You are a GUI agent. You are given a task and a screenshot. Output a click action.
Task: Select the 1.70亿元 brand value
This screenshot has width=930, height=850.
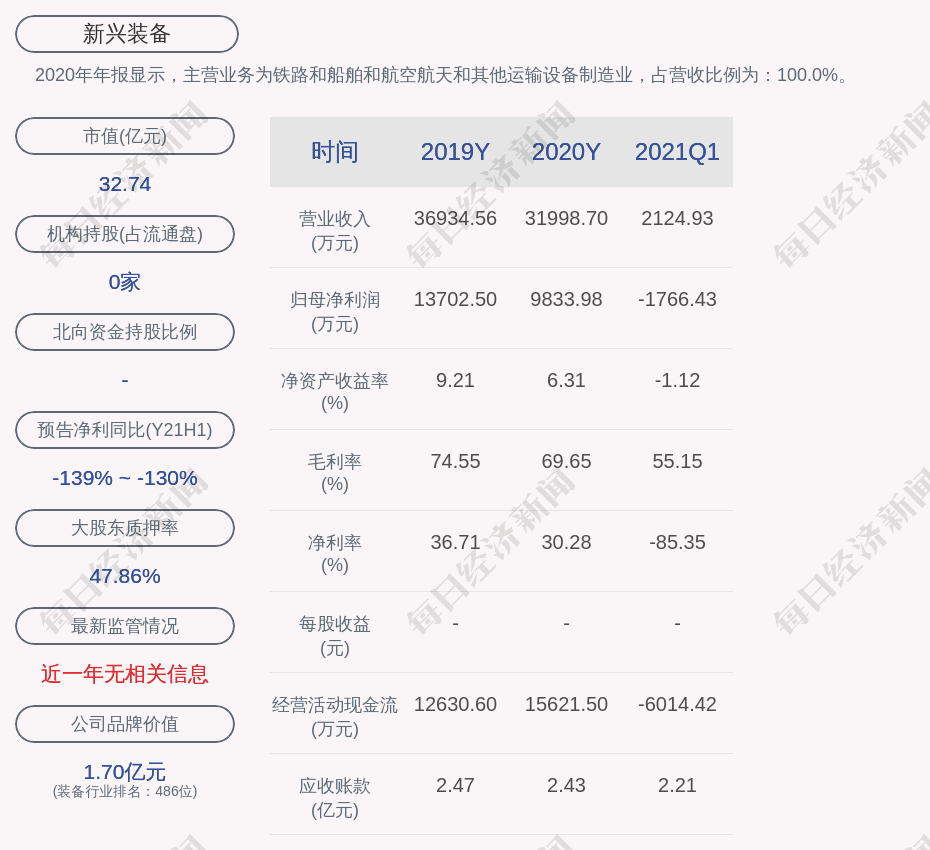[x=125, y=772]
